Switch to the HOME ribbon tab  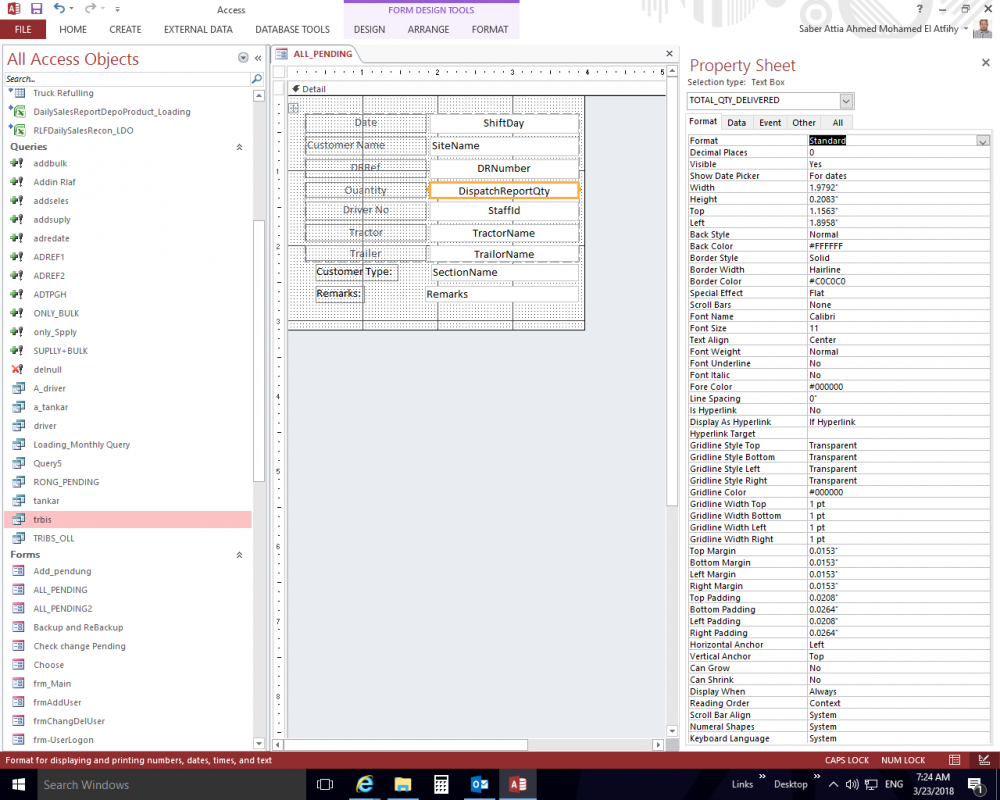tap(73, 29)
